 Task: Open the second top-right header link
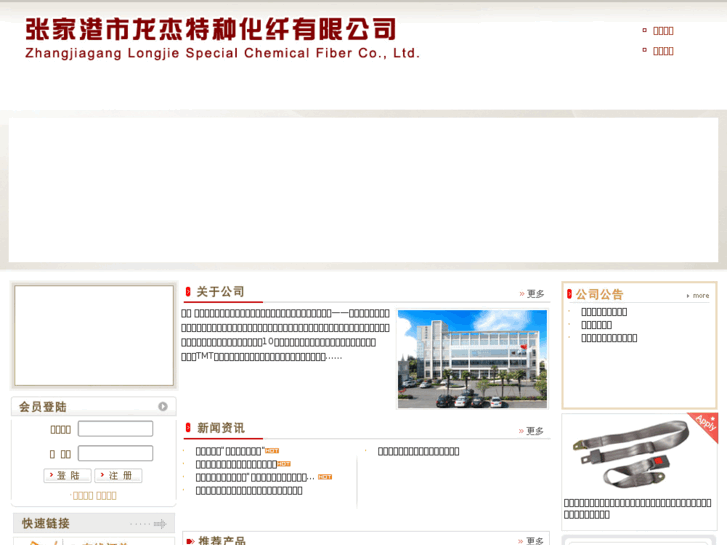(x=663, y=51)
